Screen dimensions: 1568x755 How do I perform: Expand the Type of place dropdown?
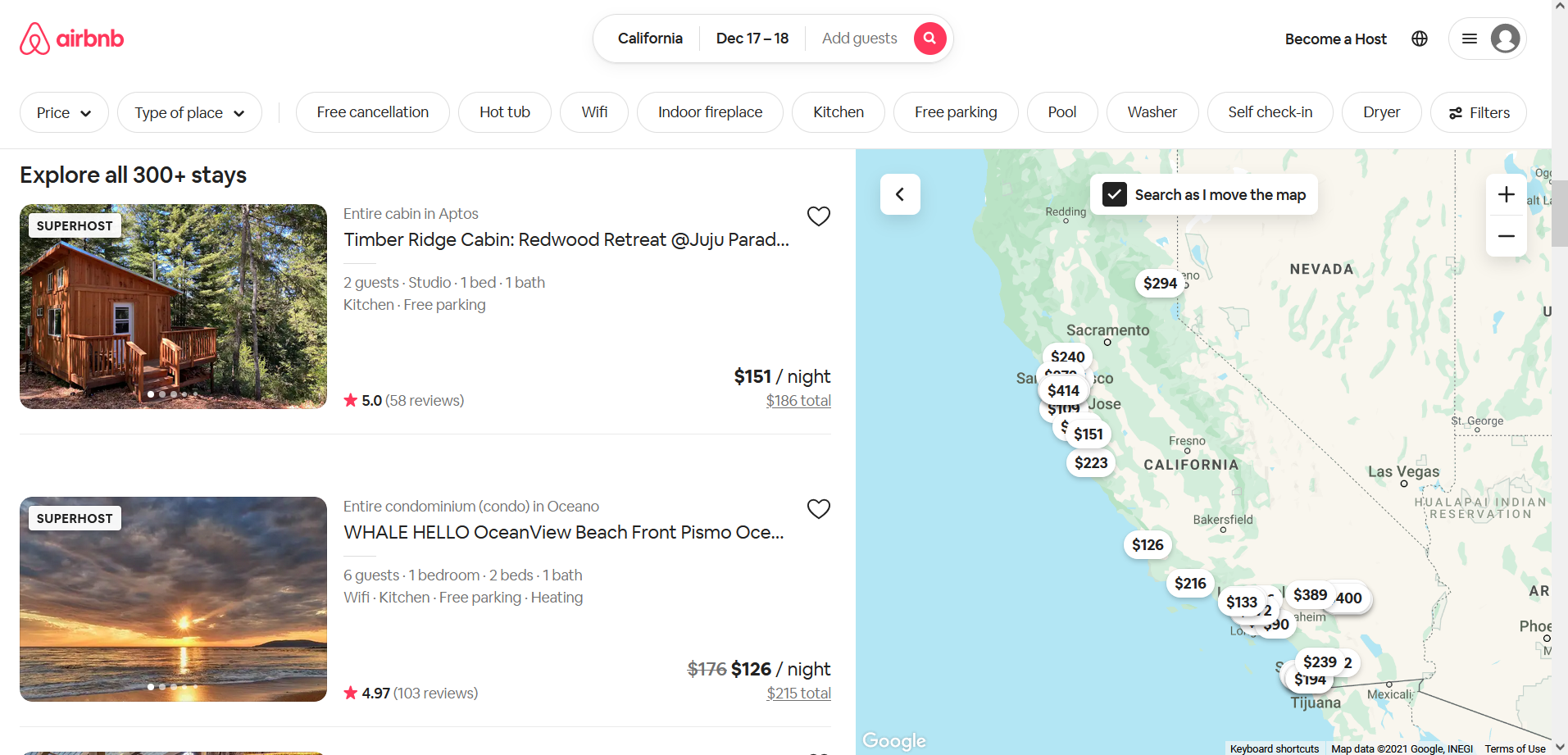pyautogui.click(x=189, y=112)
